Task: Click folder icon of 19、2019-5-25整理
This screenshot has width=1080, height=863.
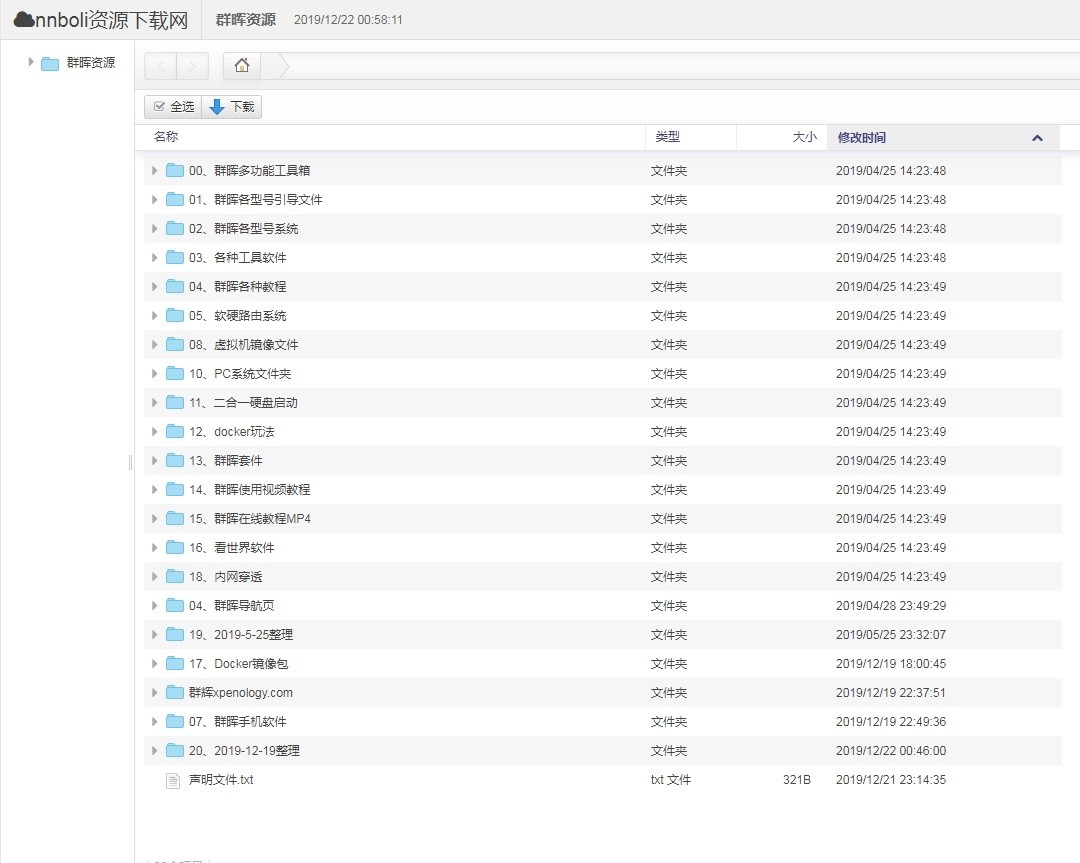Action: pos(175,634)
